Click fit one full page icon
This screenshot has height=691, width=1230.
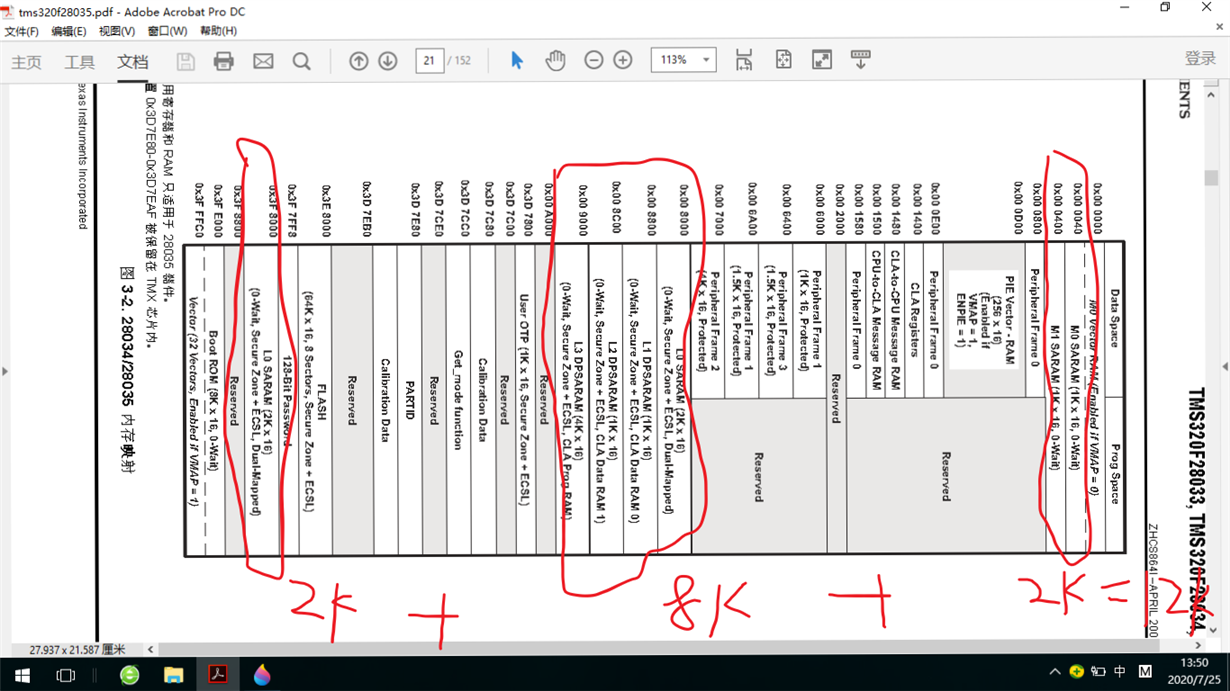pos(783,60)
